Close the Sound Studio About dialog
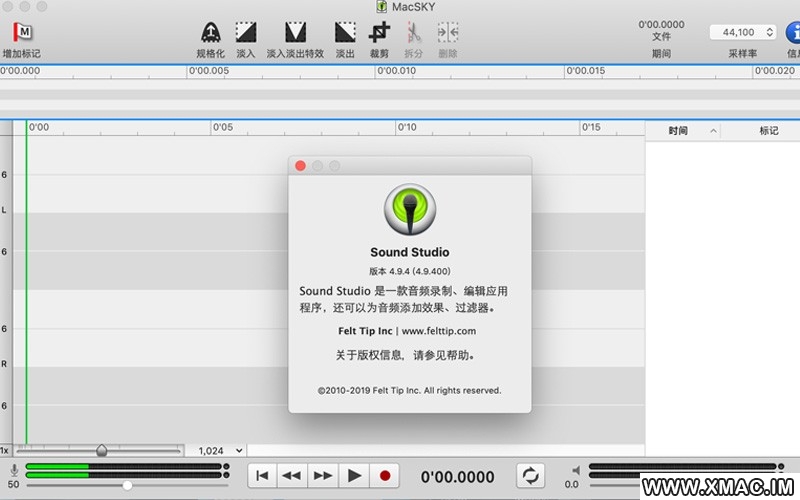The width and height of the screenshot is (800, 500). tap(300, 166)
